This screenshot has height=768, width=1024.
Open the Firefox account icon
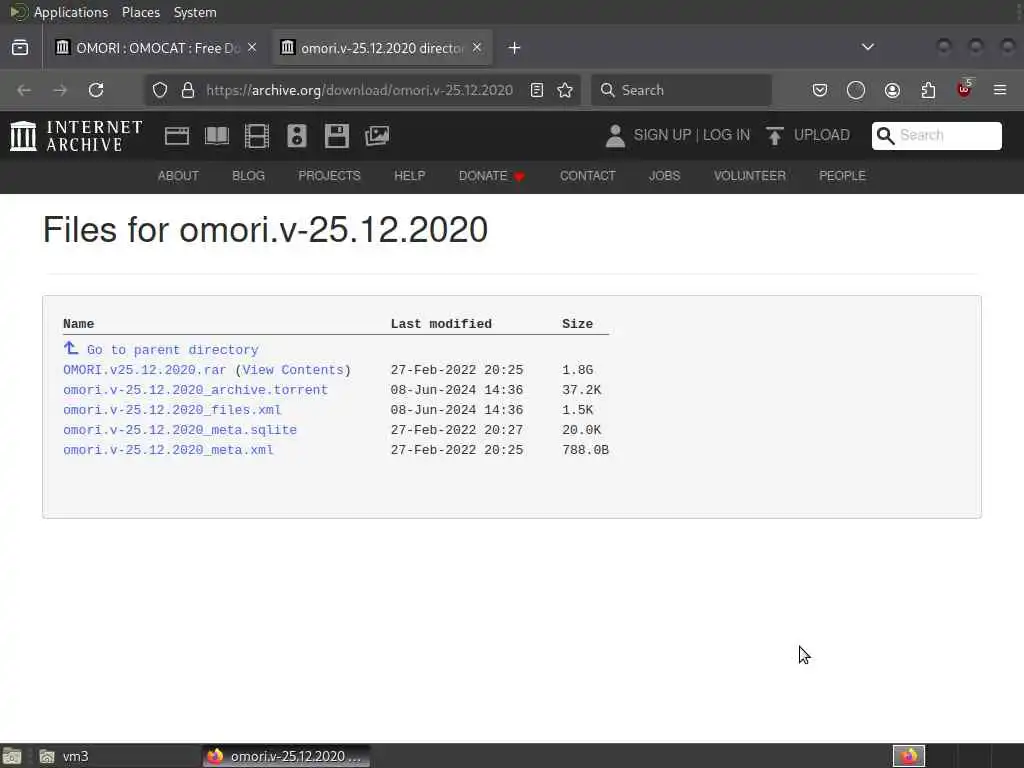coord(892,90)
